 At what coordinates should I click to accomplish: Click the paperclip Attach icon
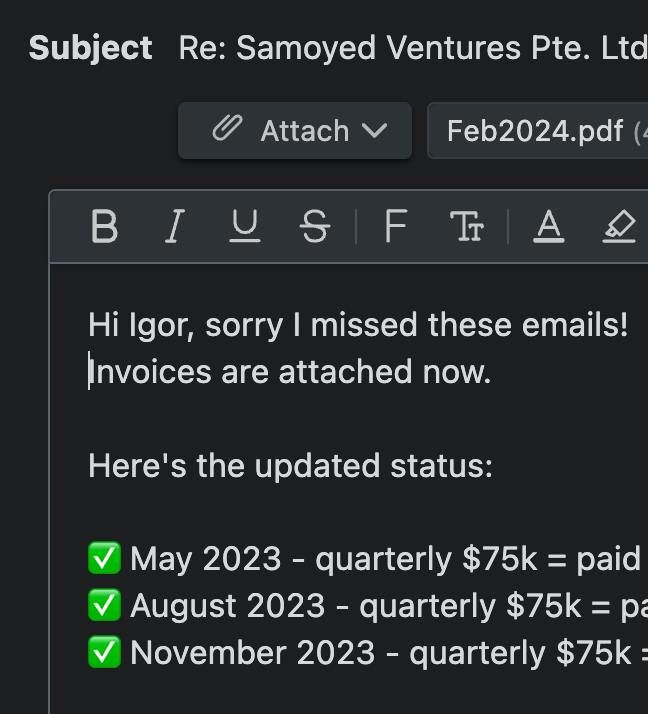pos(228,130)
